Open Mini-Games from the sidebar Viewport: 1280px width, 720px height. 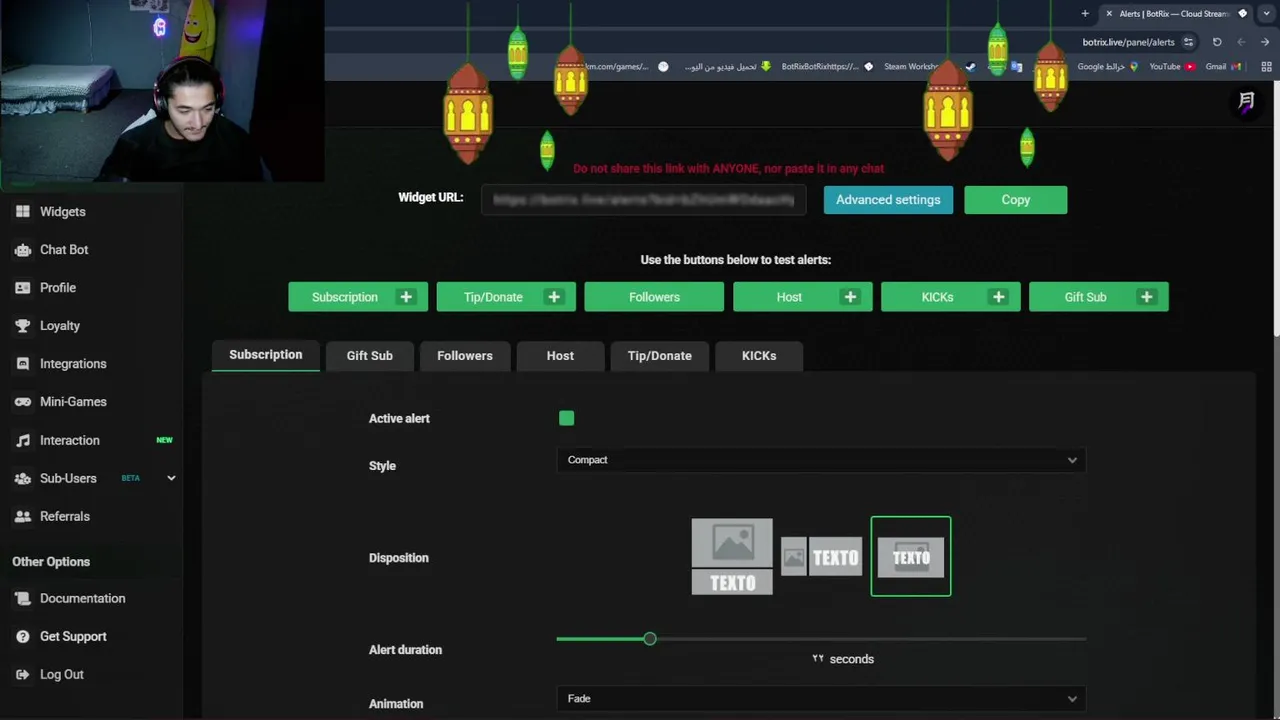73,402
